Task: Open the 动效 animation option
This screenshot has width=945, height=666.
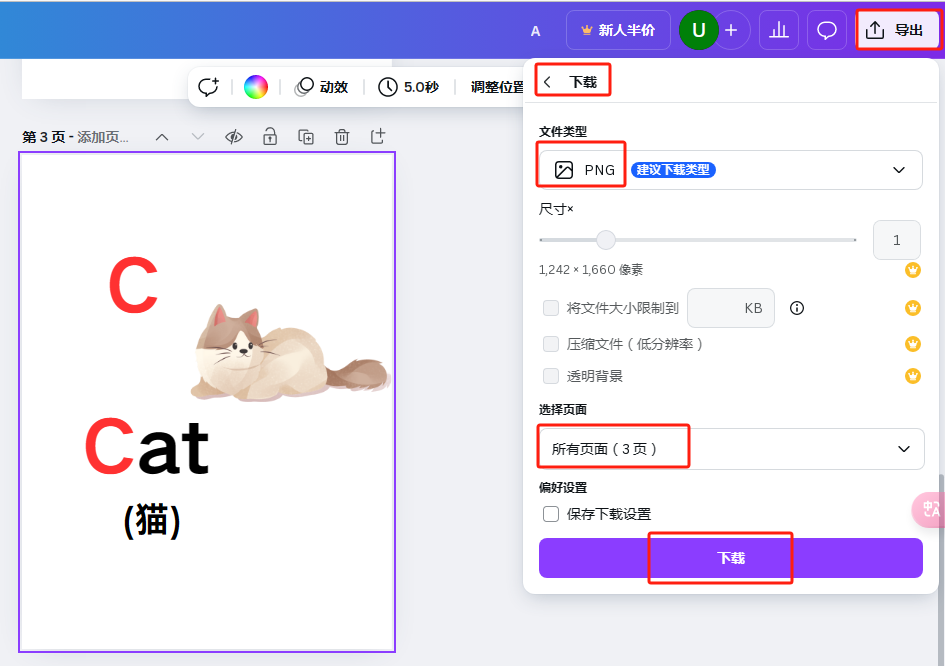Action: click(x=321, y=87)
